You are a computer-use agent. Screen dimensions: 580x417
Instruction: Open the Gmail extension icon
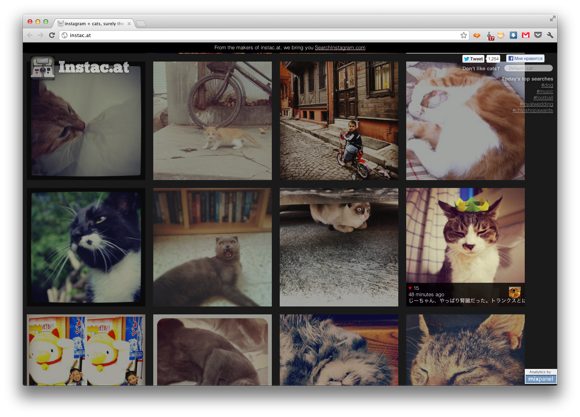pyautogui.click(x=526, y=35)
